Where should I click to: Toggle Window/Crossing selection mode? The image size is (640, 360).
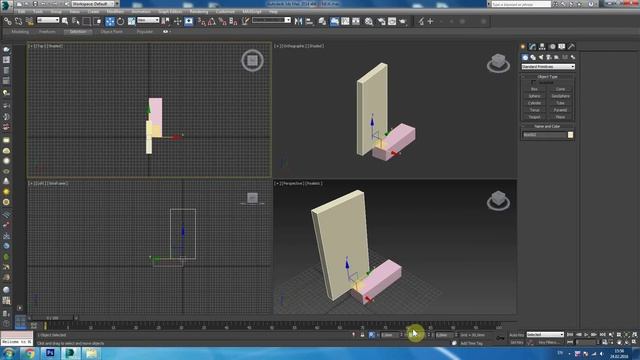98,21
